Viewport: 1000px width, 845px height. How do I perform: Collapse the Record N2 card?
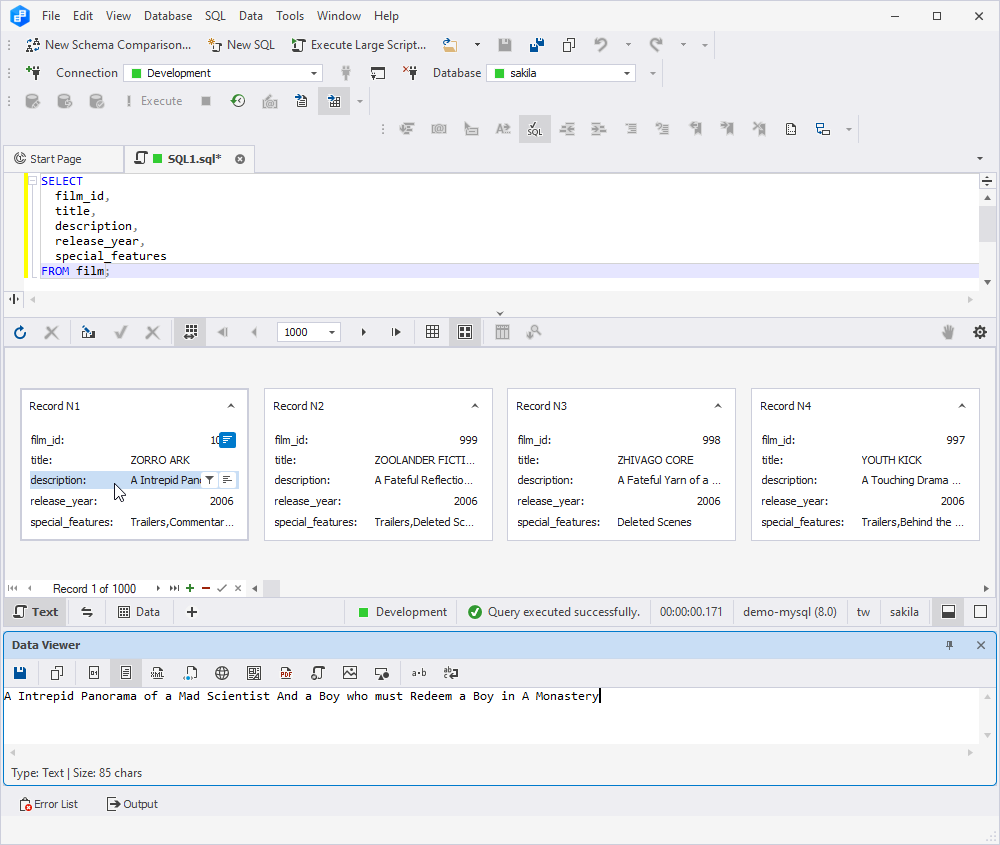pyautogui.click(x=474, y=406)
